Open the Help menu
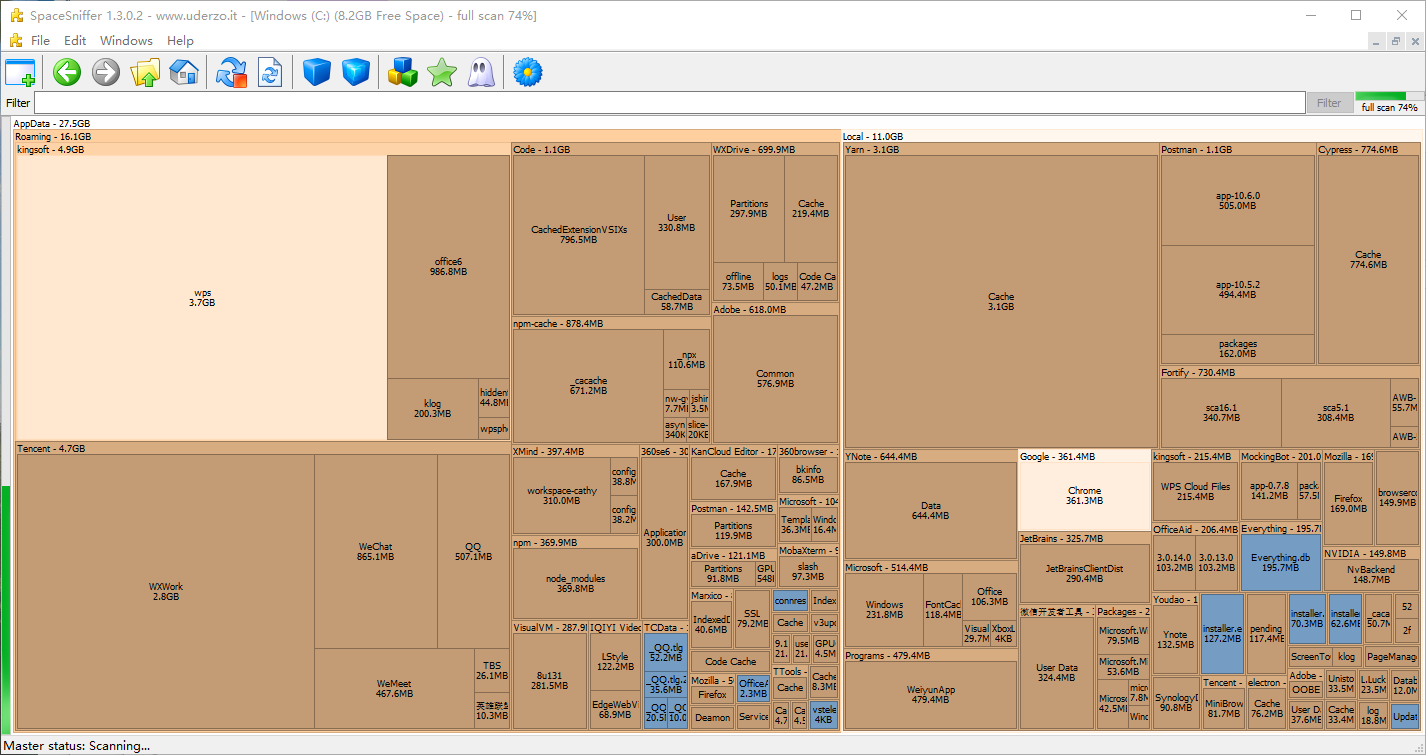The image size is (1426, 755). [x=180, y=40]
